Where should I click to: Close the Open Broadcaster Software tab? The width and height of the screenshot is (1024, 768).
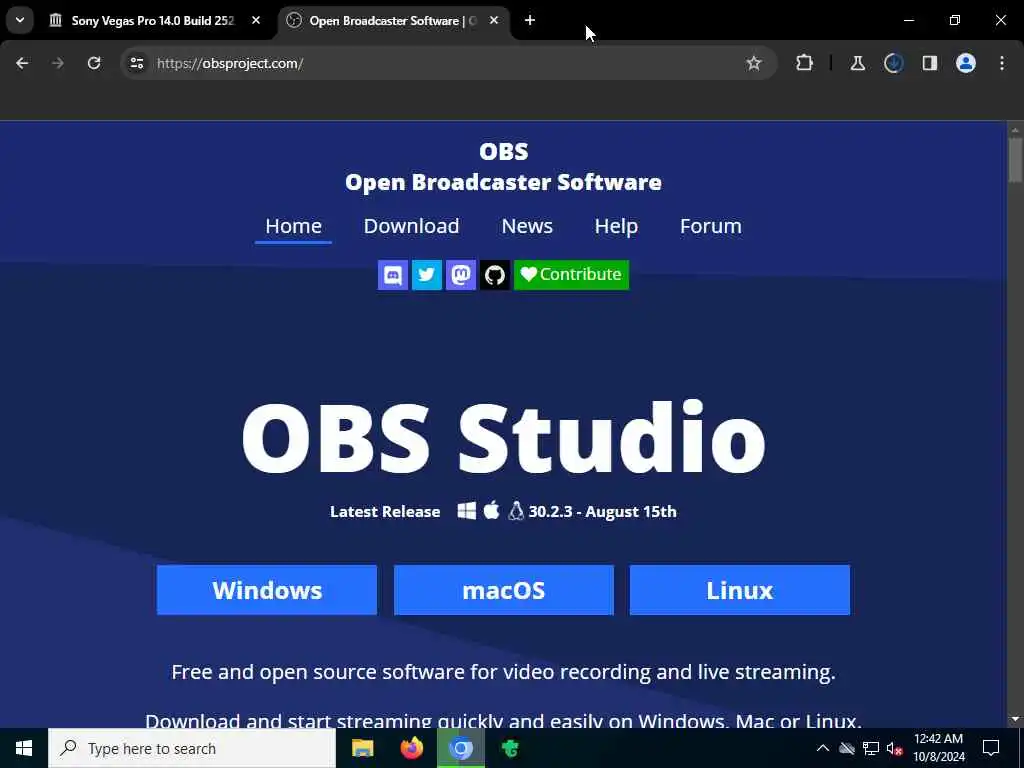(x=494, y=21)
